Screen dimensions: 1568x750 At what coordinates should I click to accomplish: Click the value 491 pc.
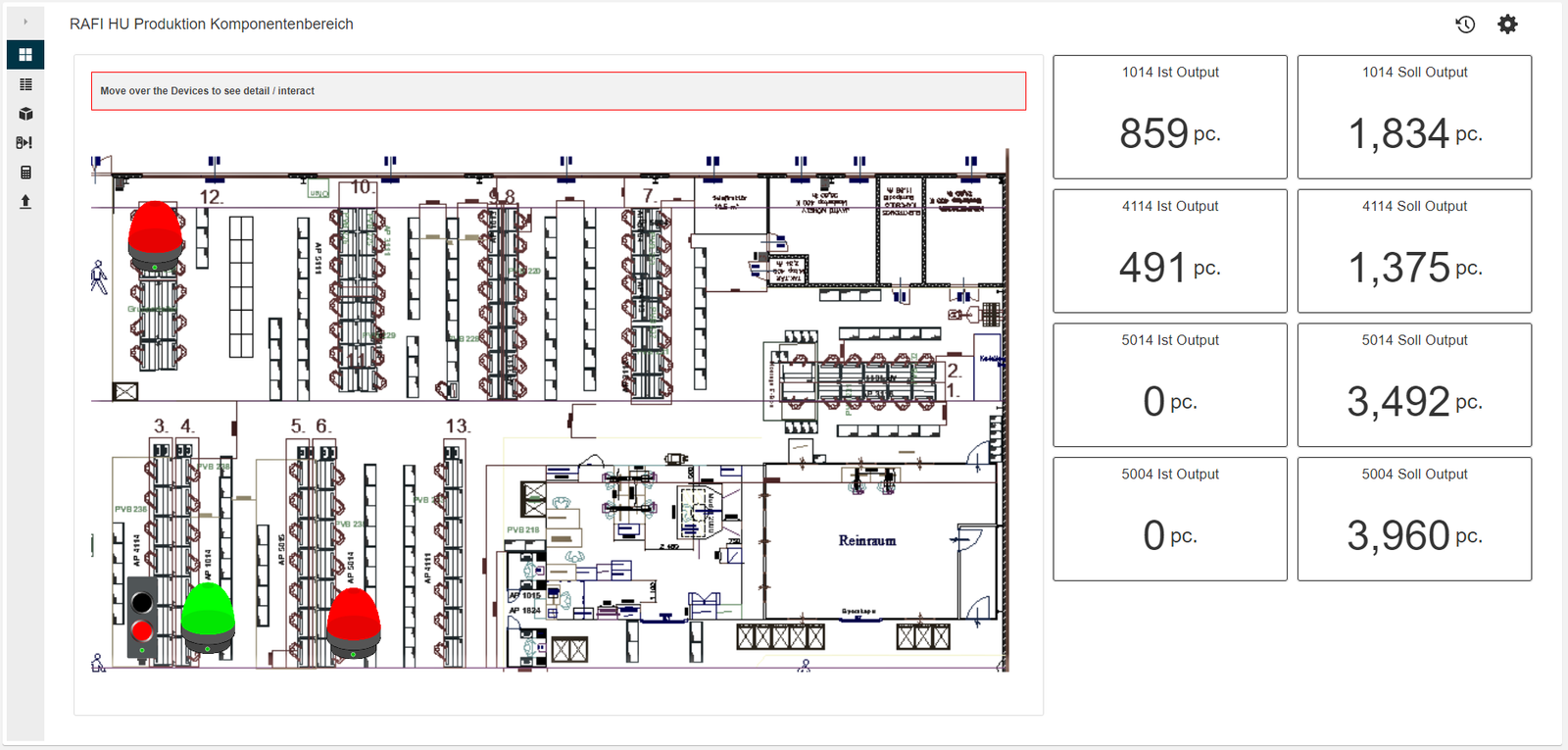click(1170, 268)
